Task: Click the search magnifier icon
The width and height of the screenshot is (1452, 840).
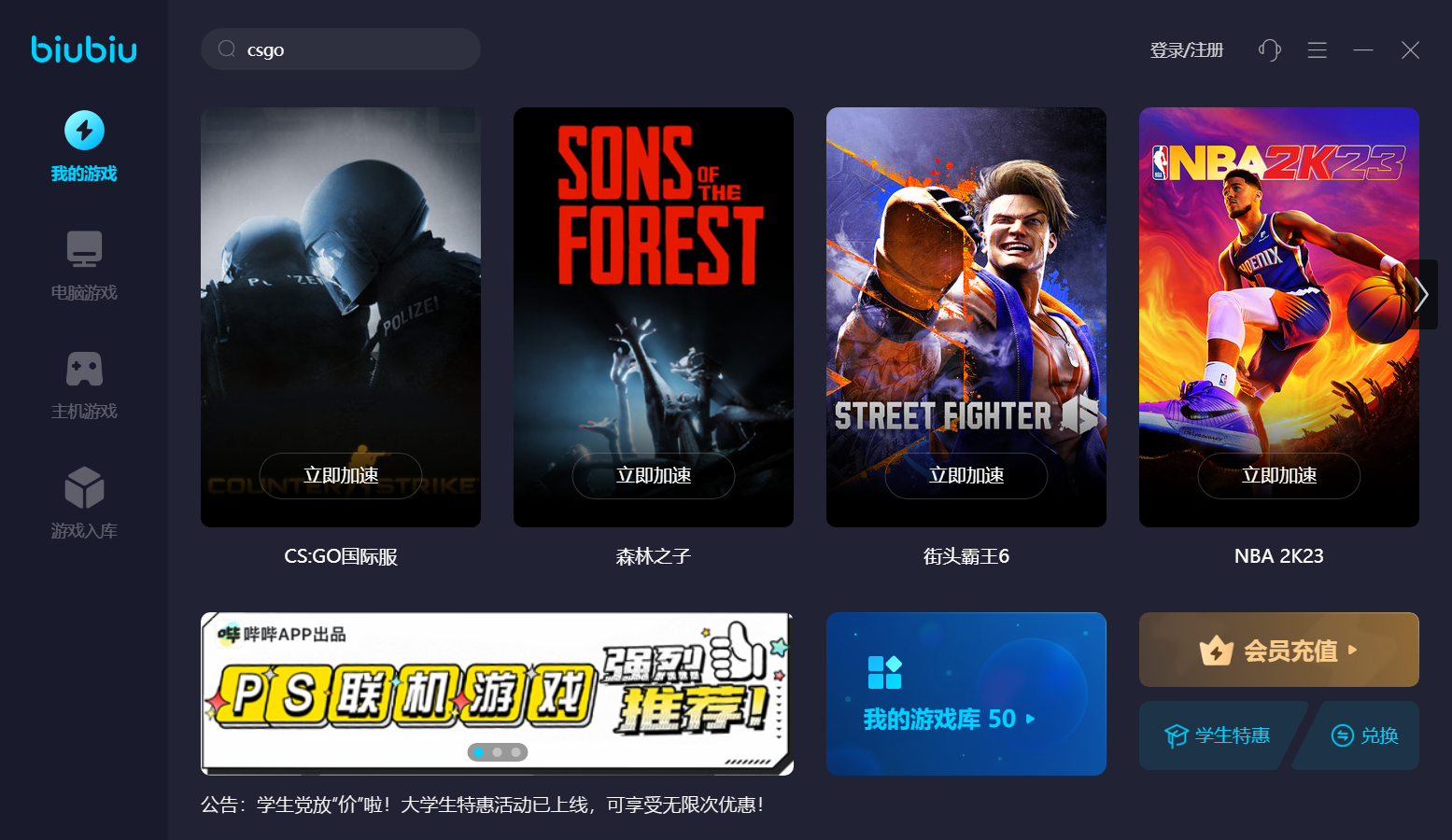Action: [227, 49]
